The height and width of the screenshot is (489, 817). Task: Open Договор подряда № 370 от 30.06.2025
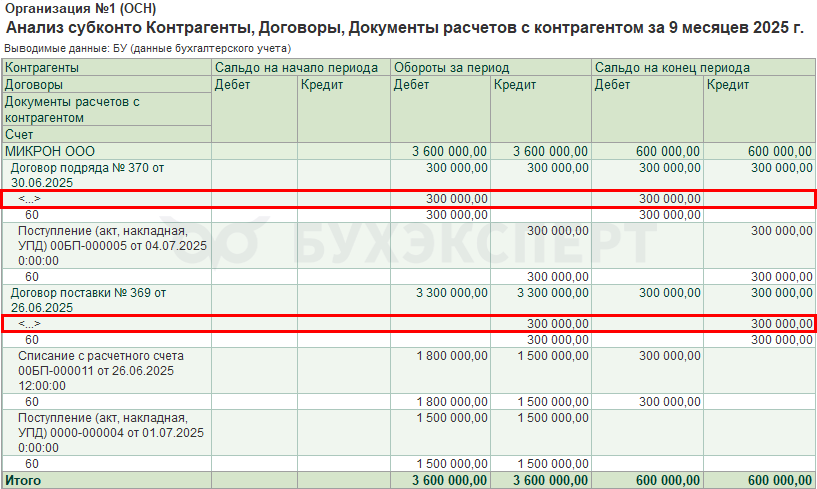point(88,175)
